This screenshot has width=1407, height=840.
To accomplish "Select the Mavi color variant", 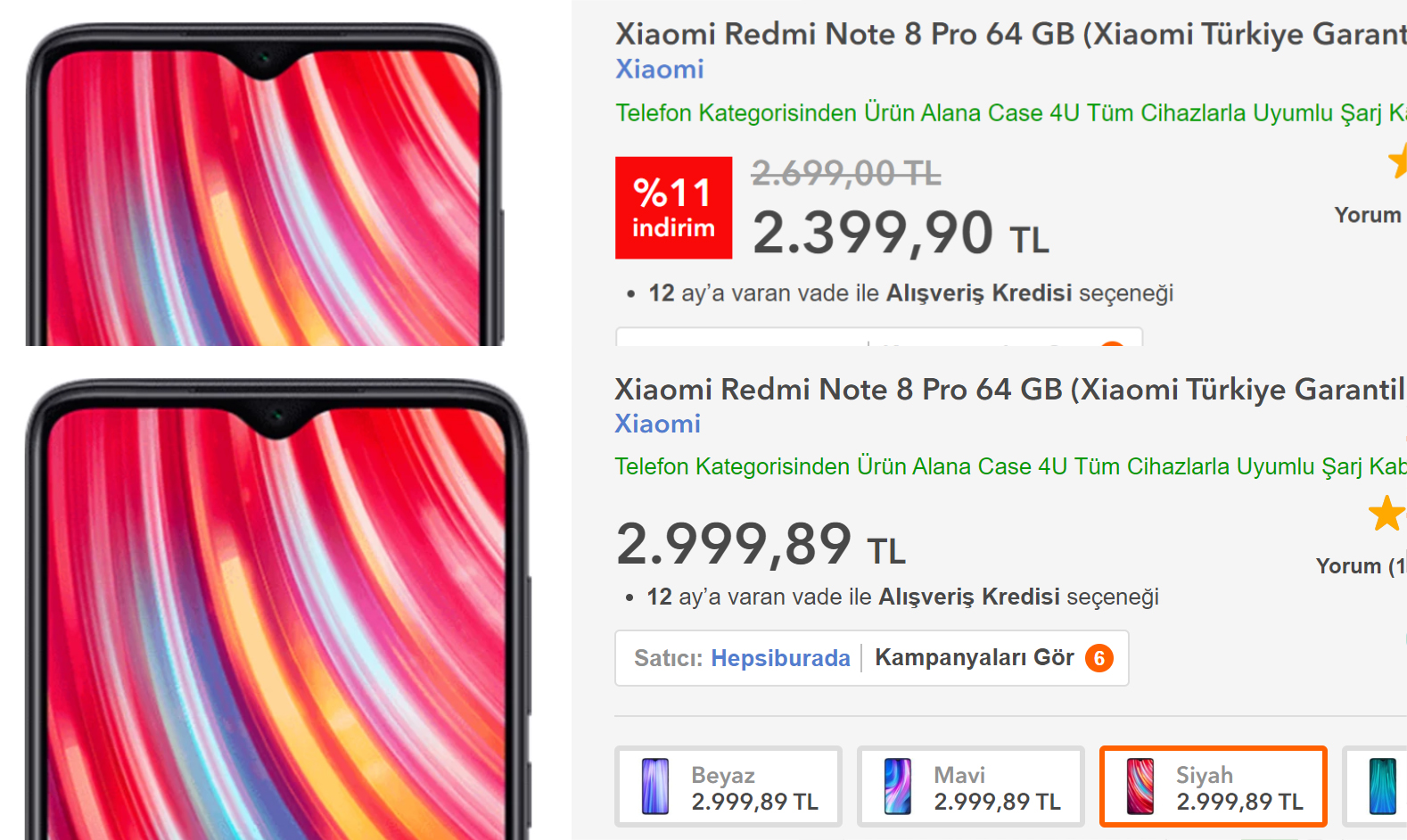I will (x=971, y=786).
